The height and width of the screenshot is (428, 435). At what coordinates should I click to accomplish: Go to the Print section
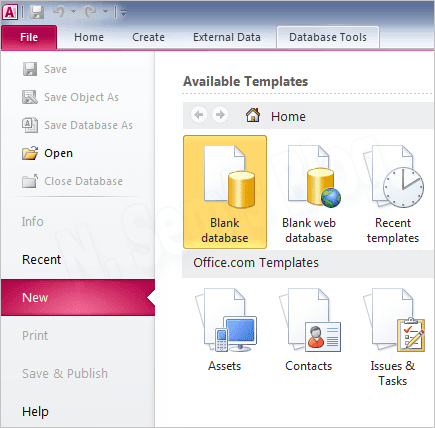point(35,335)
